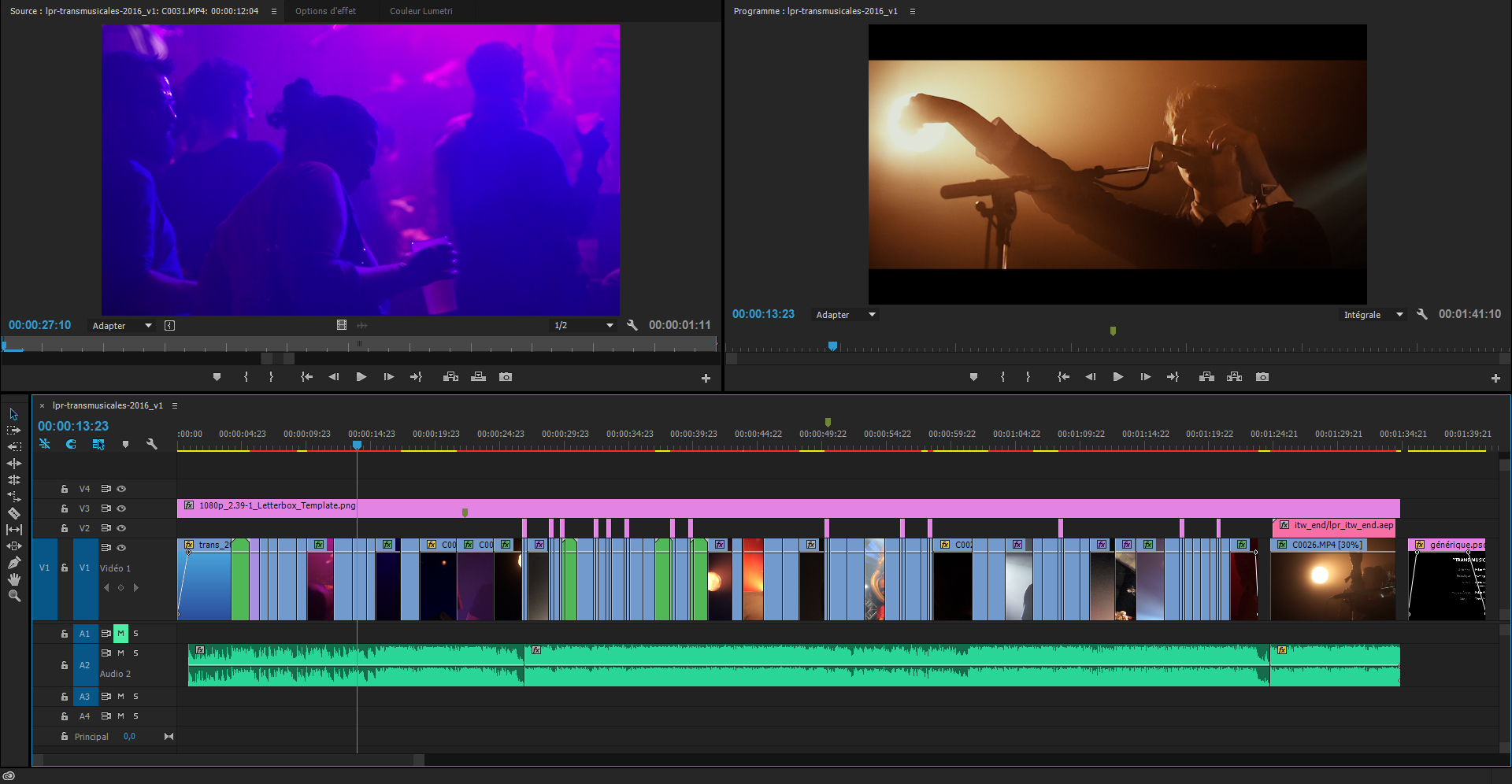Image resolution: width=1512 pixels, height=784 pixels.
Task: Pick the Ripple Edit tool
Action: [14, 464]
